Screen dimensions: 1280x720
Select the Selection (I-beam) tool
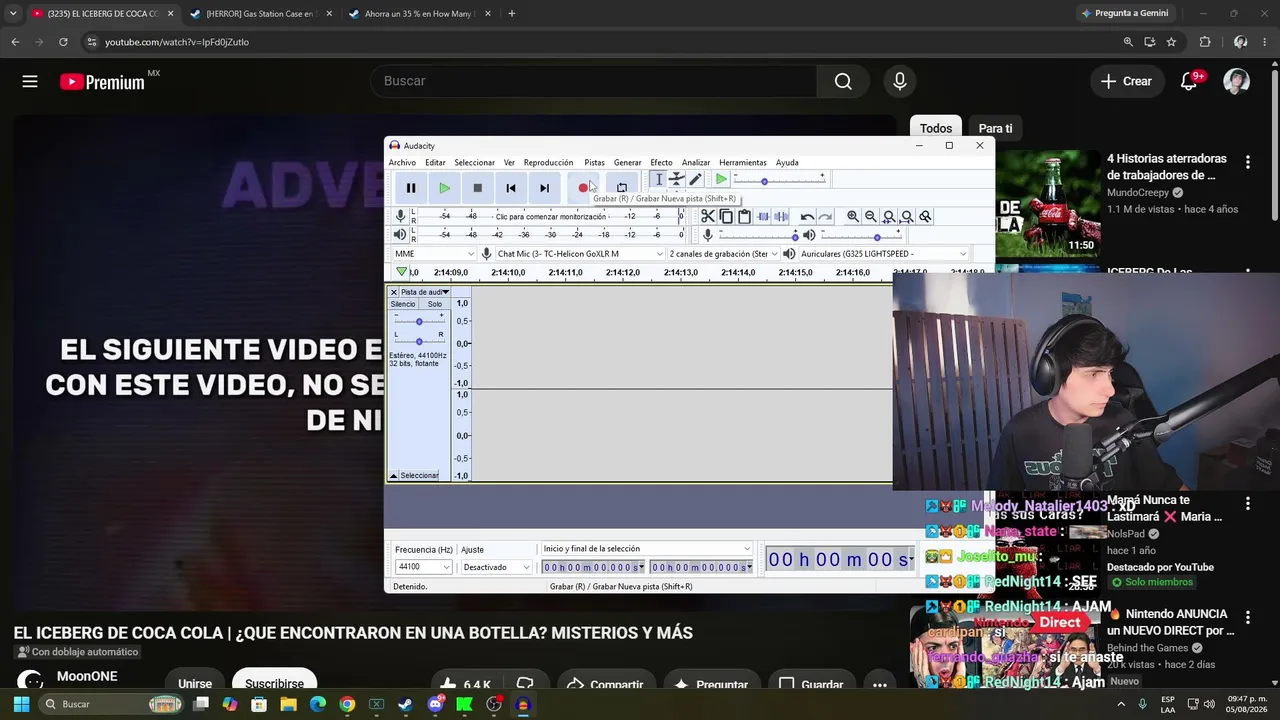(x=658, y=179)
